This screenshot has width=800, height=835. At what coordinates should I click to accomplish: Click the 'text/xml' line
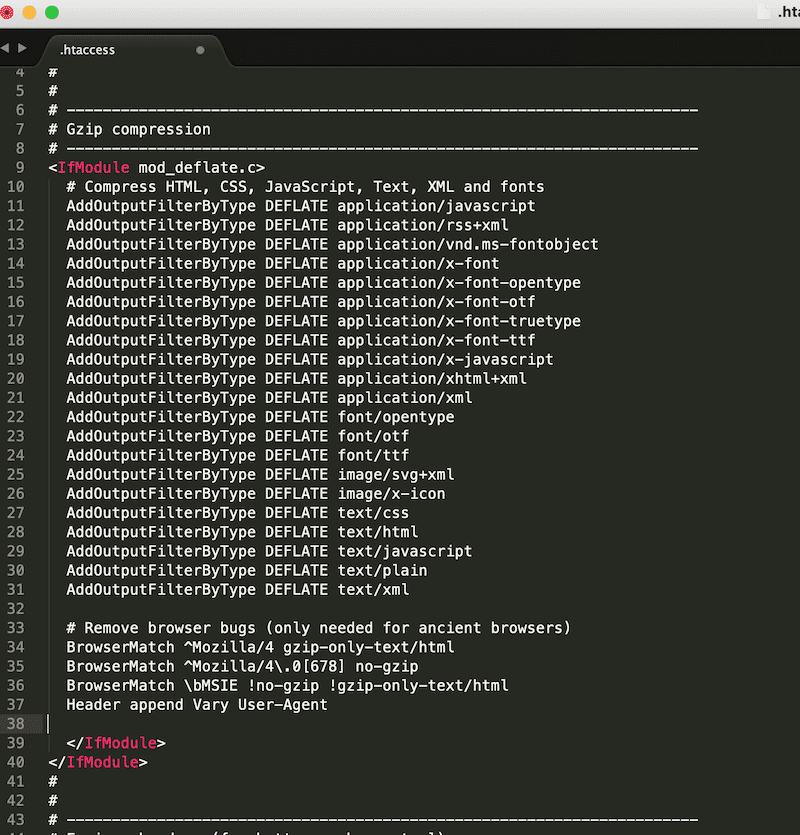[238, 590]
